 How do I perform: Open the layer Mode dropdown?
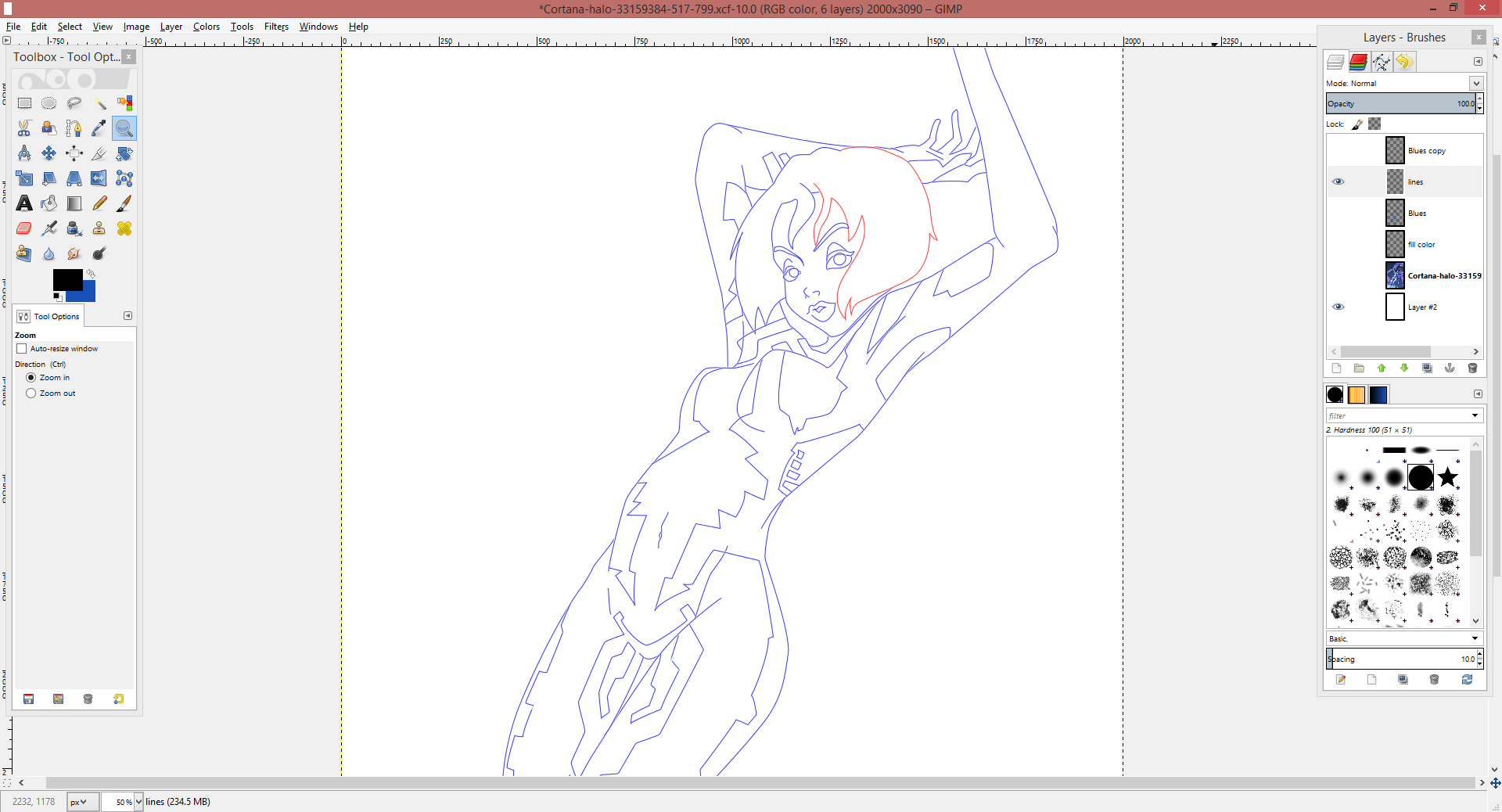(x=1475, y=83)
